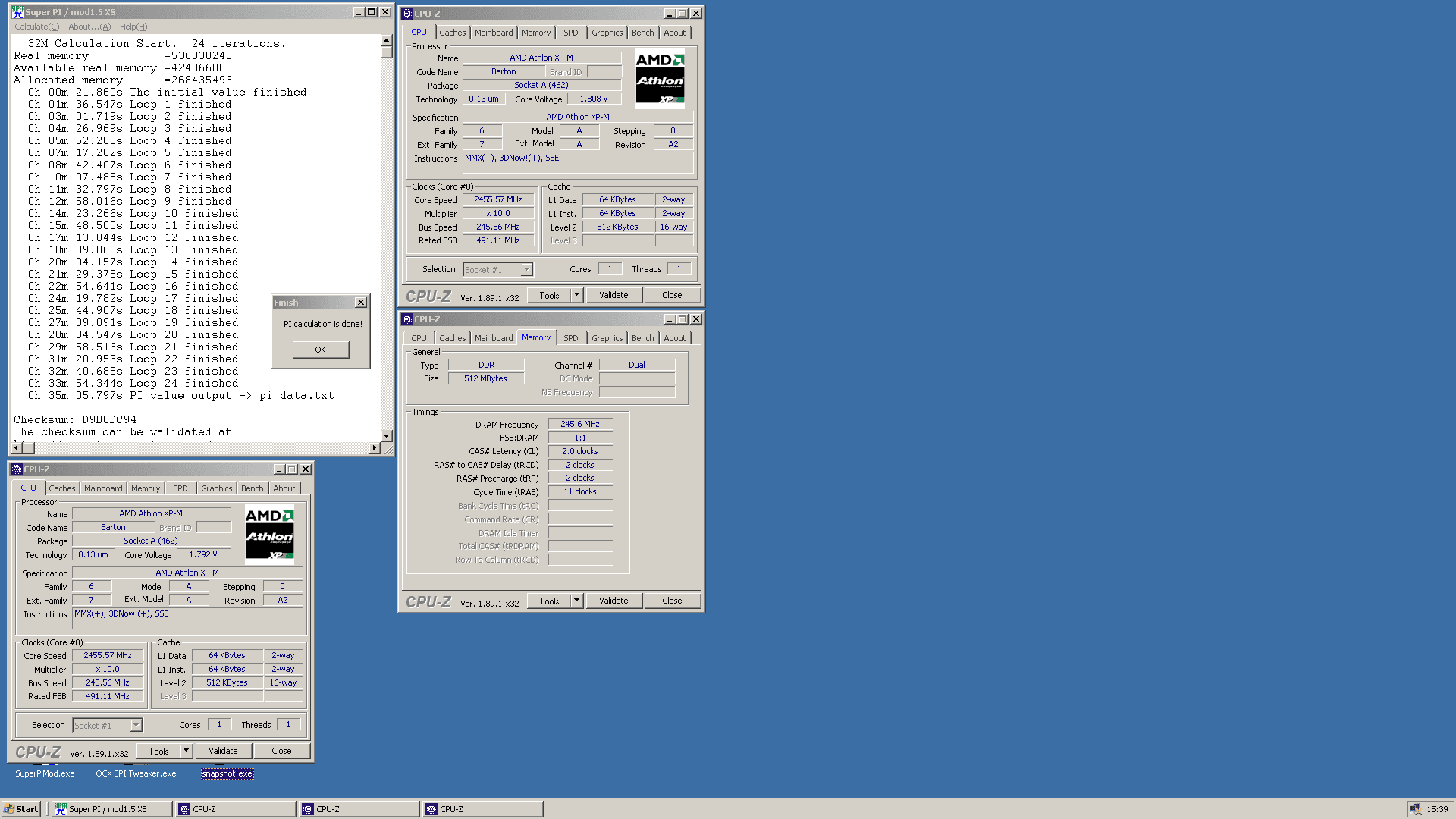The height and width of the screenshot is (819, 1456).
Task: Click the Checksum D9B8DC94 line in Super PI
Action: (x=75, y=419)
